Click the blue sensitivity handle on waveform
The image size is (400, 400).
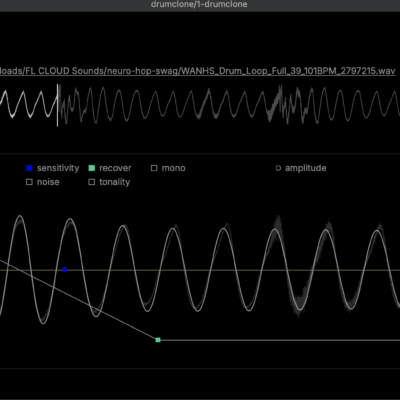point(65,270)
